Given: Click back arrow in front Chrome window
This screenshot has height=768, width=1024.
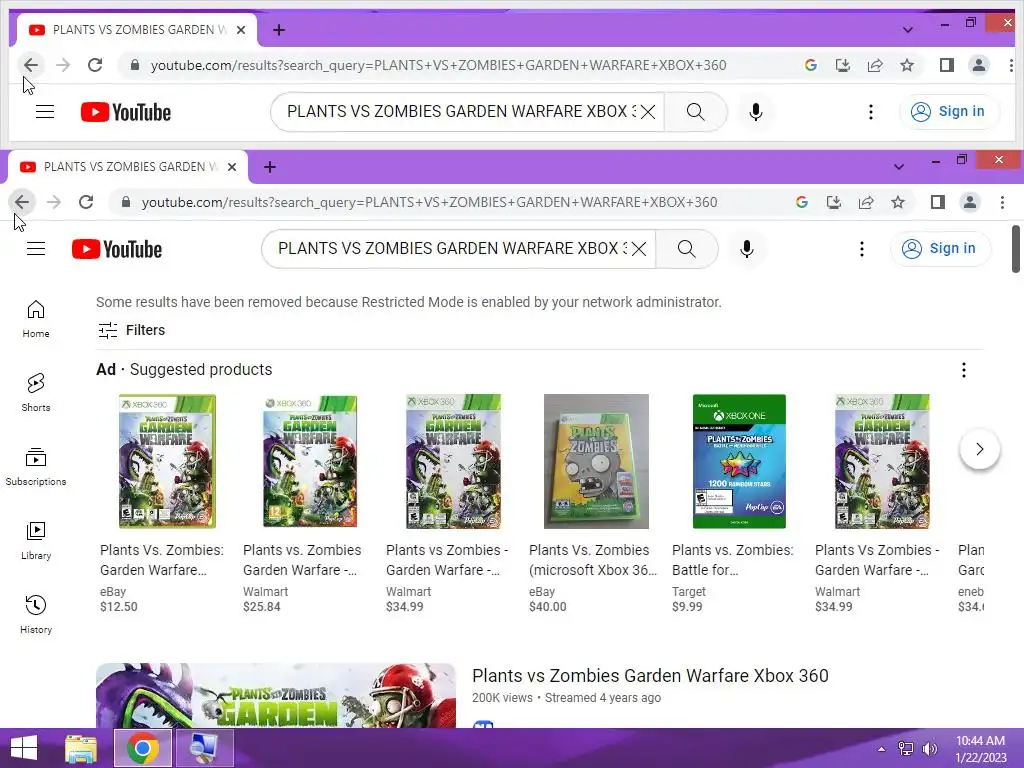Looking at the screenshot, I should (22, 202).
